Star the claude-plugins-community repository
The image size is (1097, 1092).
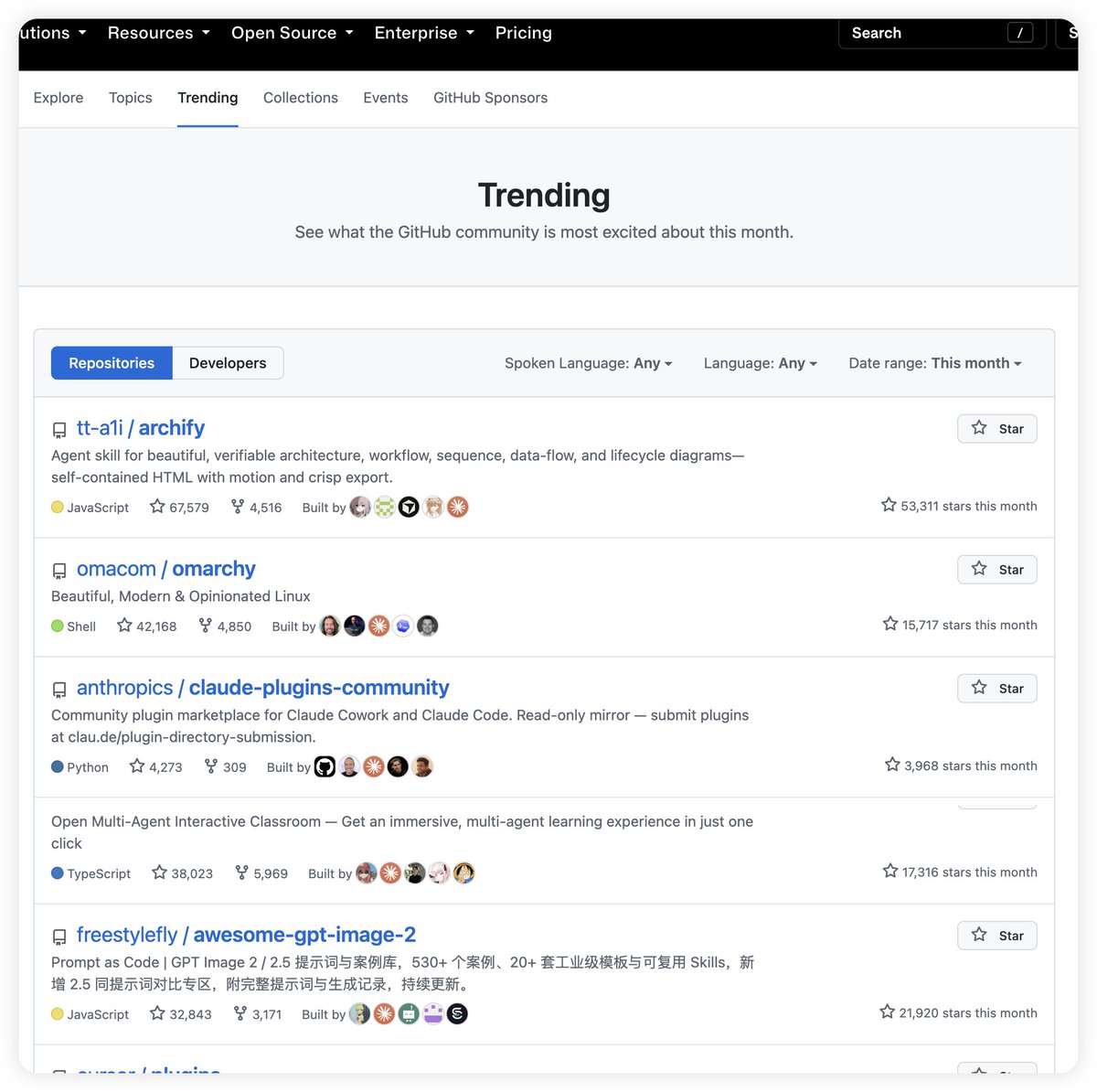point(997,689)
